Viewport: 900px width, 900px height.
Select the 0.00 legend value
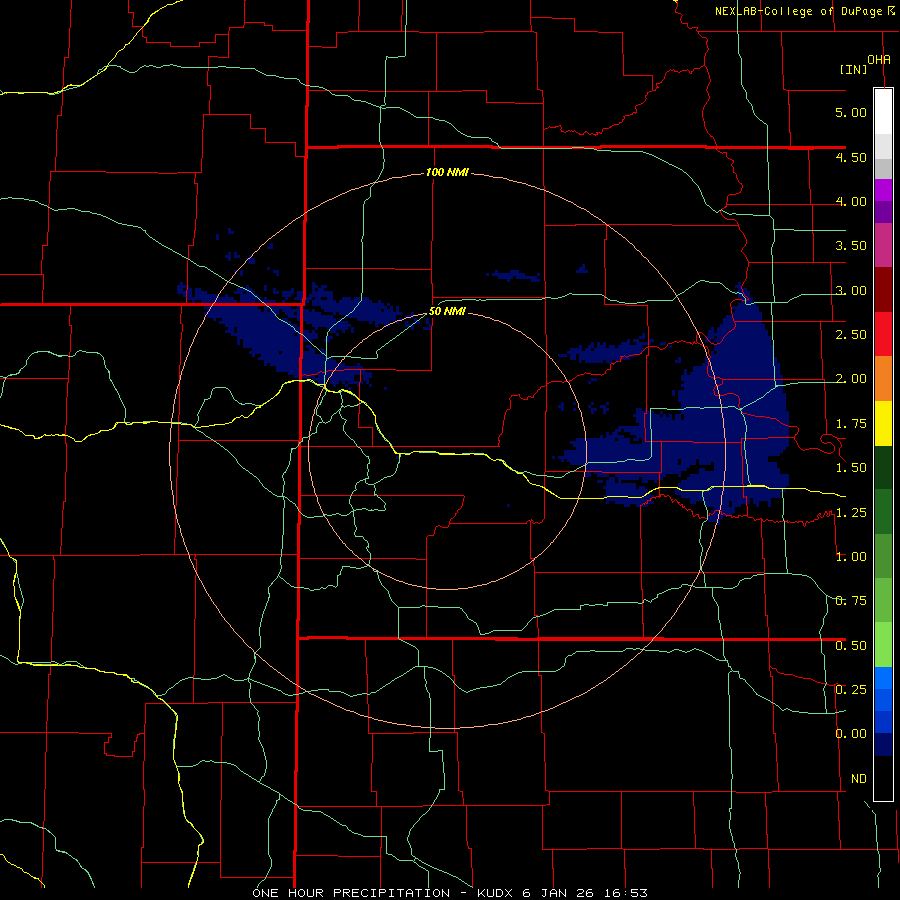point(851,734)
